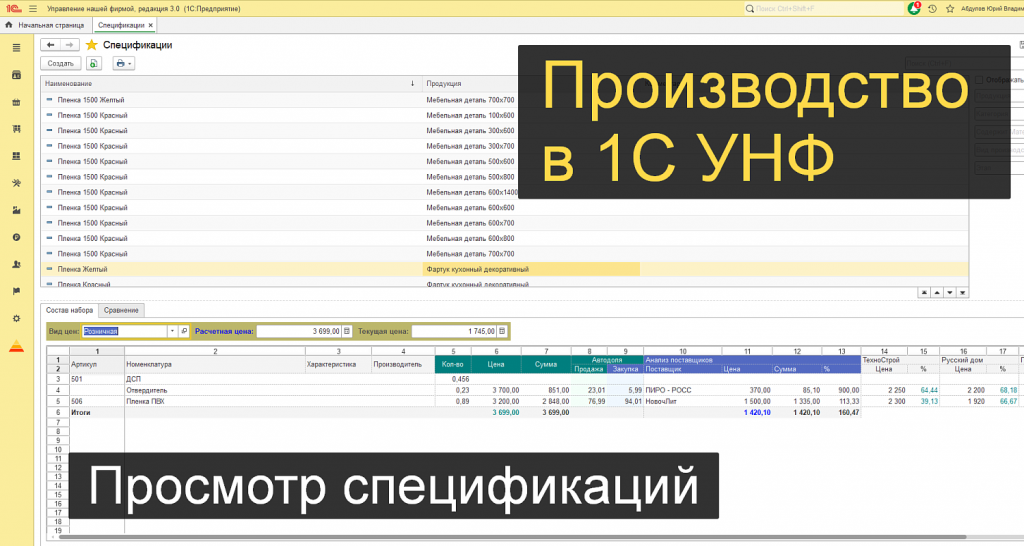Click the Анализ поставщиков header cell
The width and height of the screenshot is (1024, 546).
[752, 360]
